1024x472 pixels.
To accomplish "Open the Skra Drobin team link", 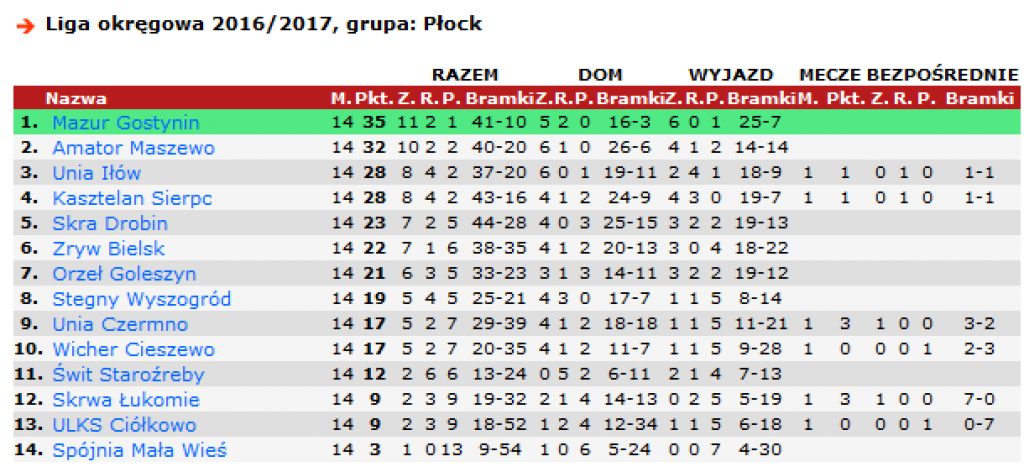I will point(110,223).
